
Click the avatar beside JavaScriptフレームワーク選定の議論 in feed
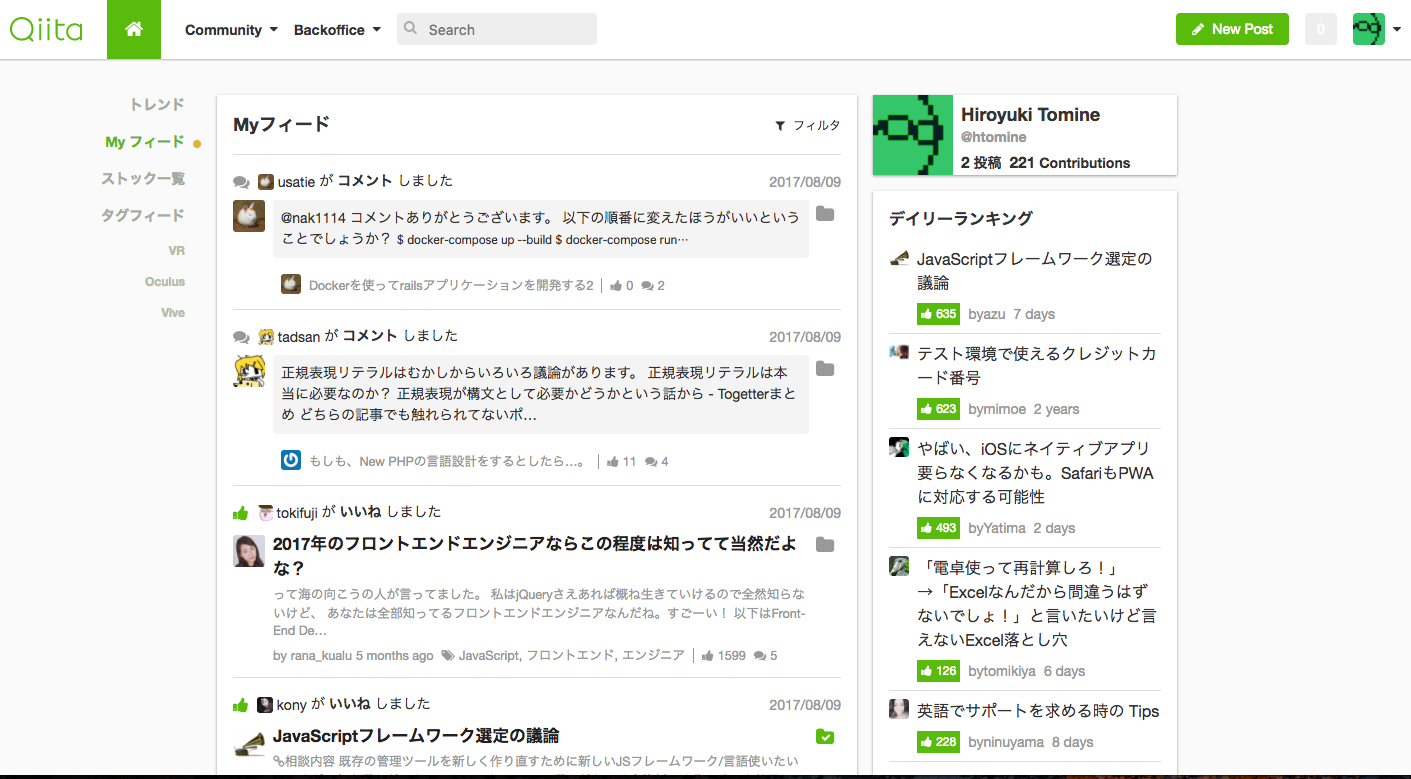(249, 743)
